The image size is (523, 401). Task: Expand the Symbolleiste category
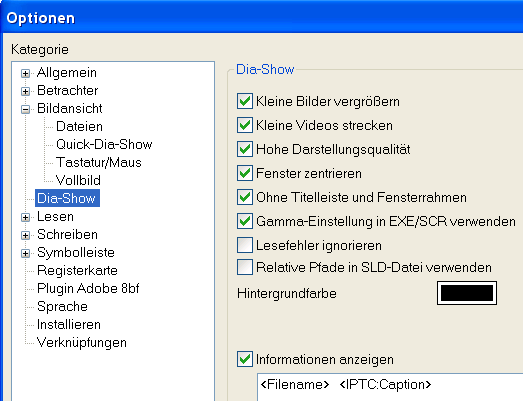(25, 253)
